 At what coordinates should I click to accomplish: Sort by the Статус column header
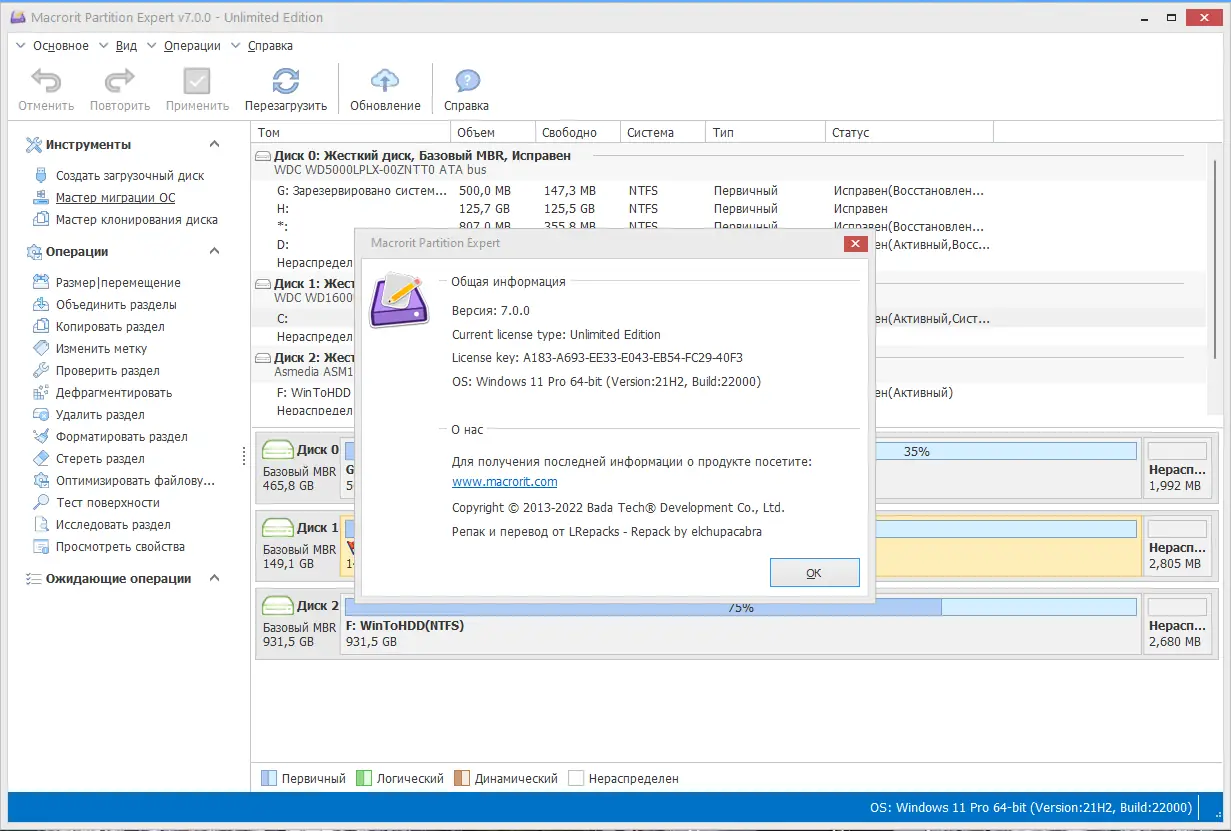click(909, 133)
